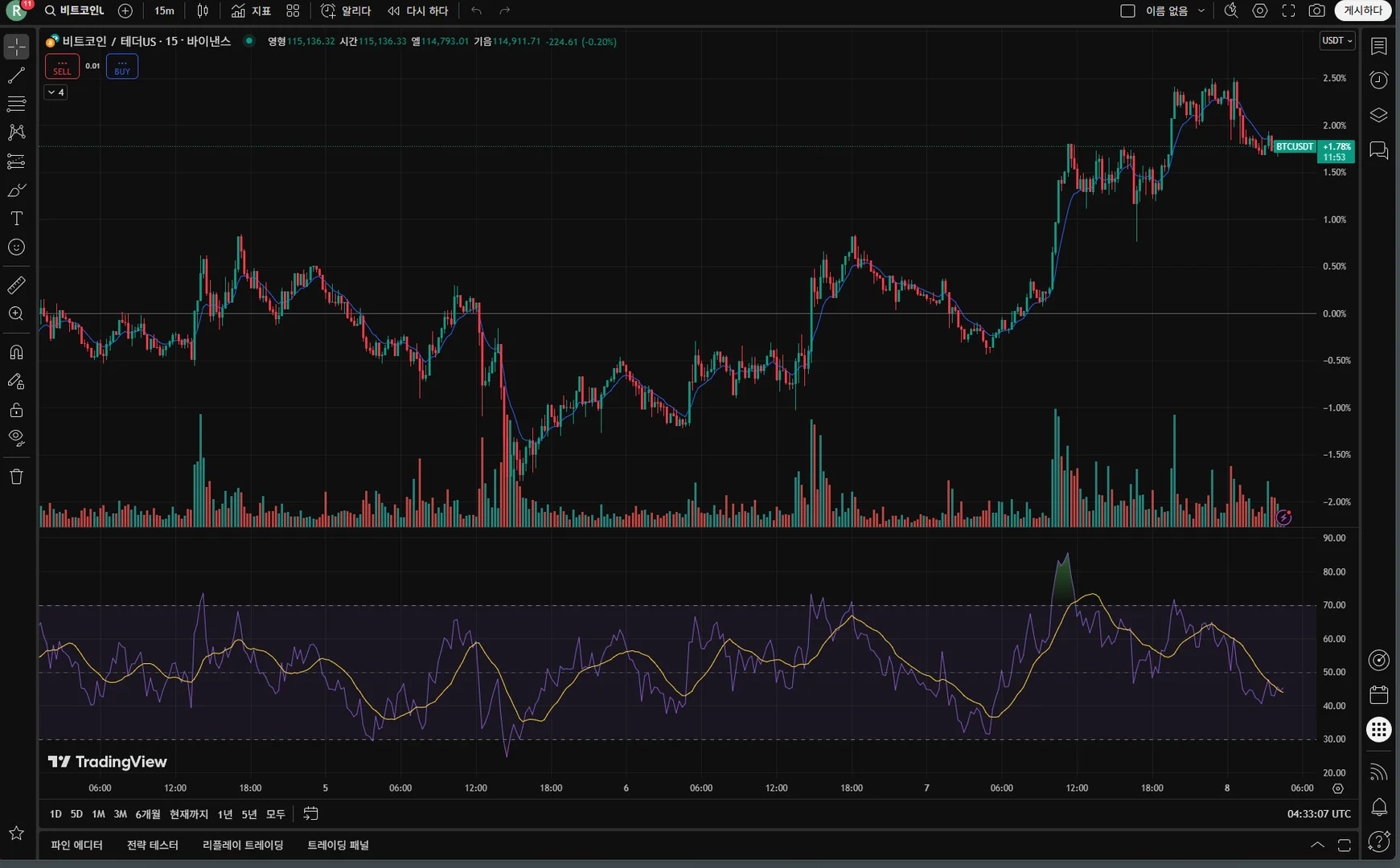The width and height of the screenshot is (1400, 868).
Task: Open the watchlist panel icon
Action: (x=1378, y=47)
